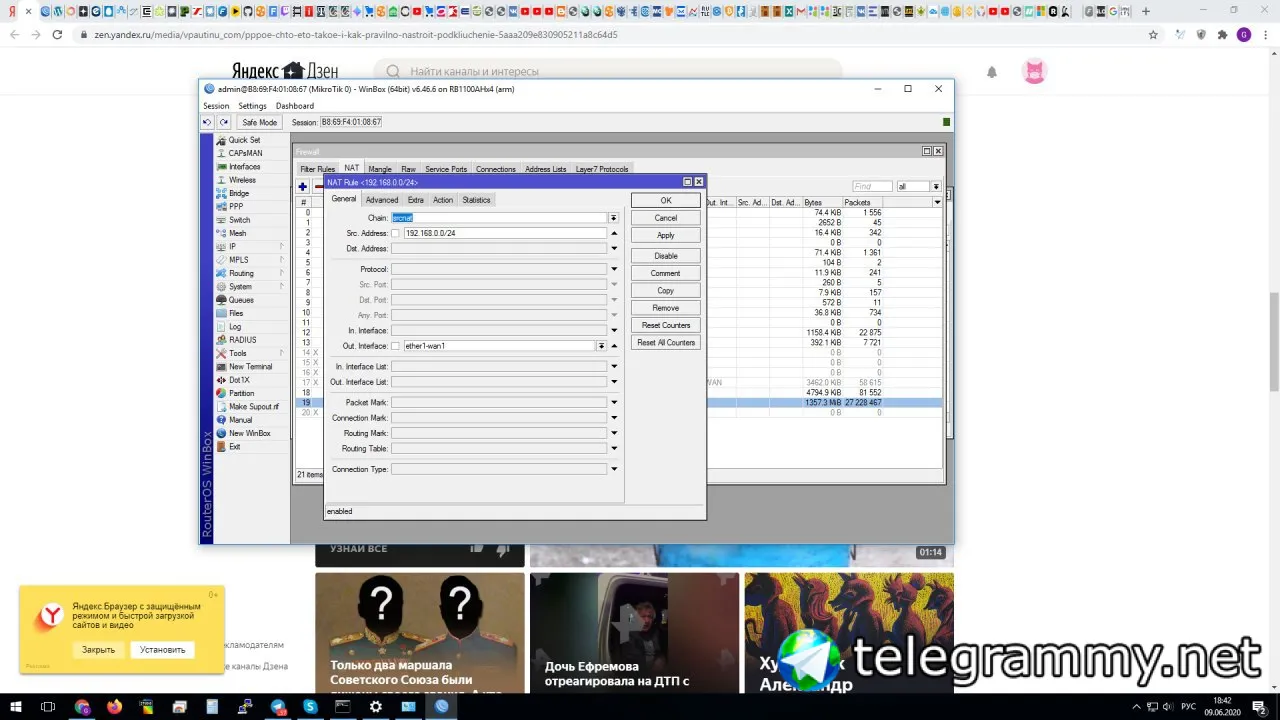Viewport: 1280px width, 720px height.
Task: Click the Yandex Zen search box
Action: click(607, 72)
